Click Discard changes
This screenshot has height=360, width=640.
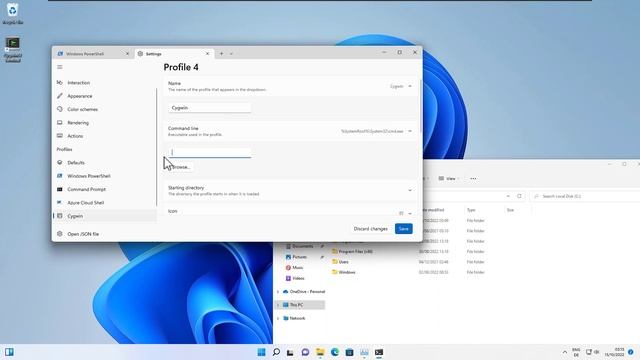pyautogui.click(x=371, y=229)
